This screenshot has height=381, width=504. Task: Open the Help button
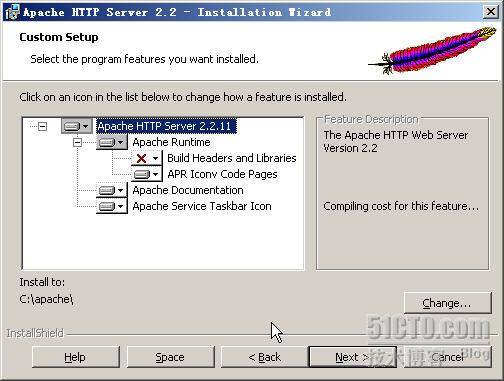[76, 357]
